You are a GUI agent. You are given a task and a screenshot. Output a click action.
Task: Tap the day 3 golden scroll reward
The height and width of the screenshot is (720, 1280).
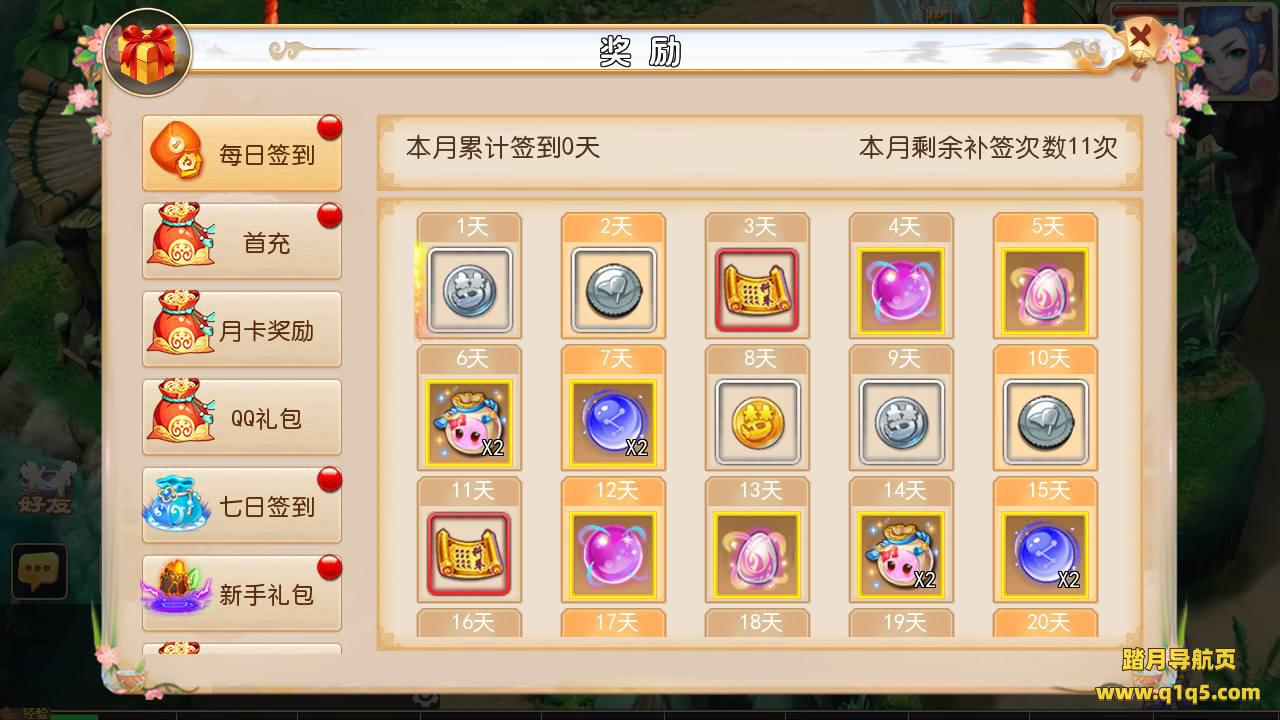(757, 291)
